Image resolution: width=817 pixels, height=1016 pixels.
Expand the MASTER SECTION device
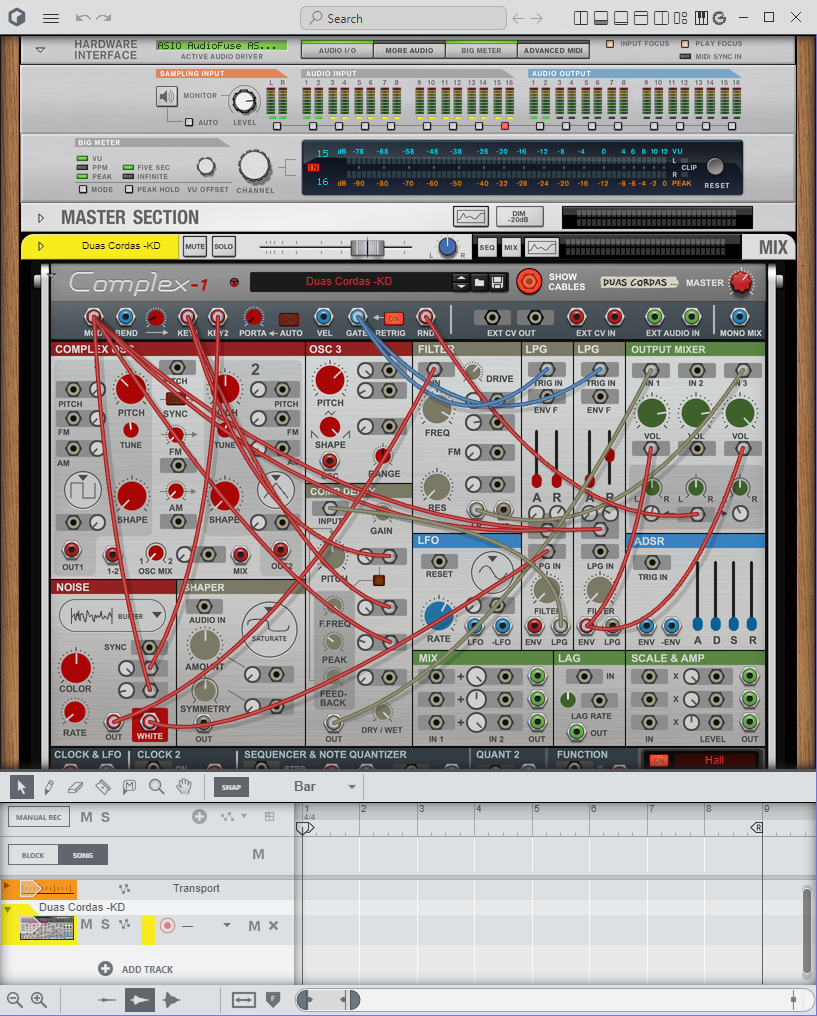(41, 218)
